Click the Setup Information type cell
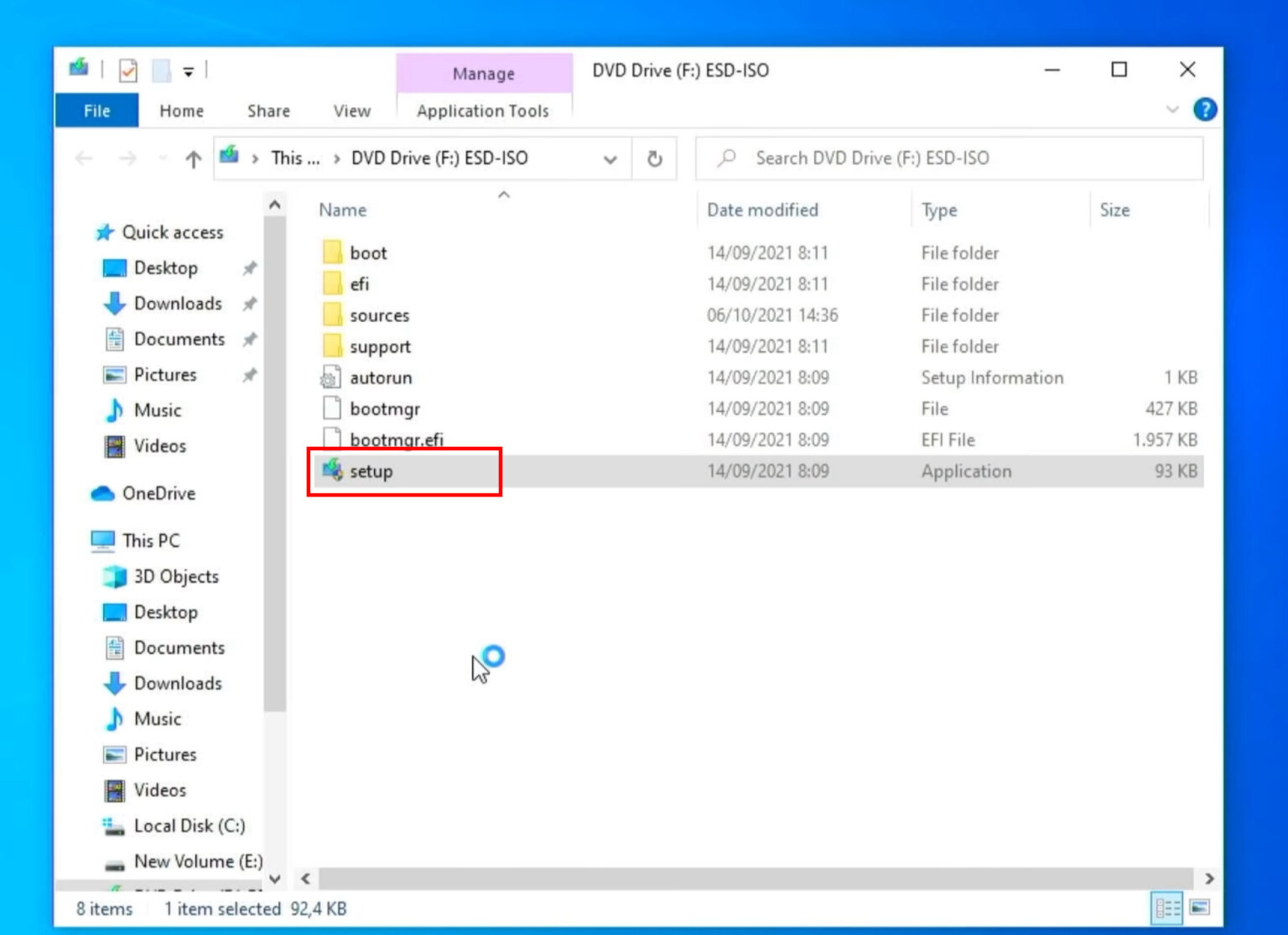 coord(992,377)
